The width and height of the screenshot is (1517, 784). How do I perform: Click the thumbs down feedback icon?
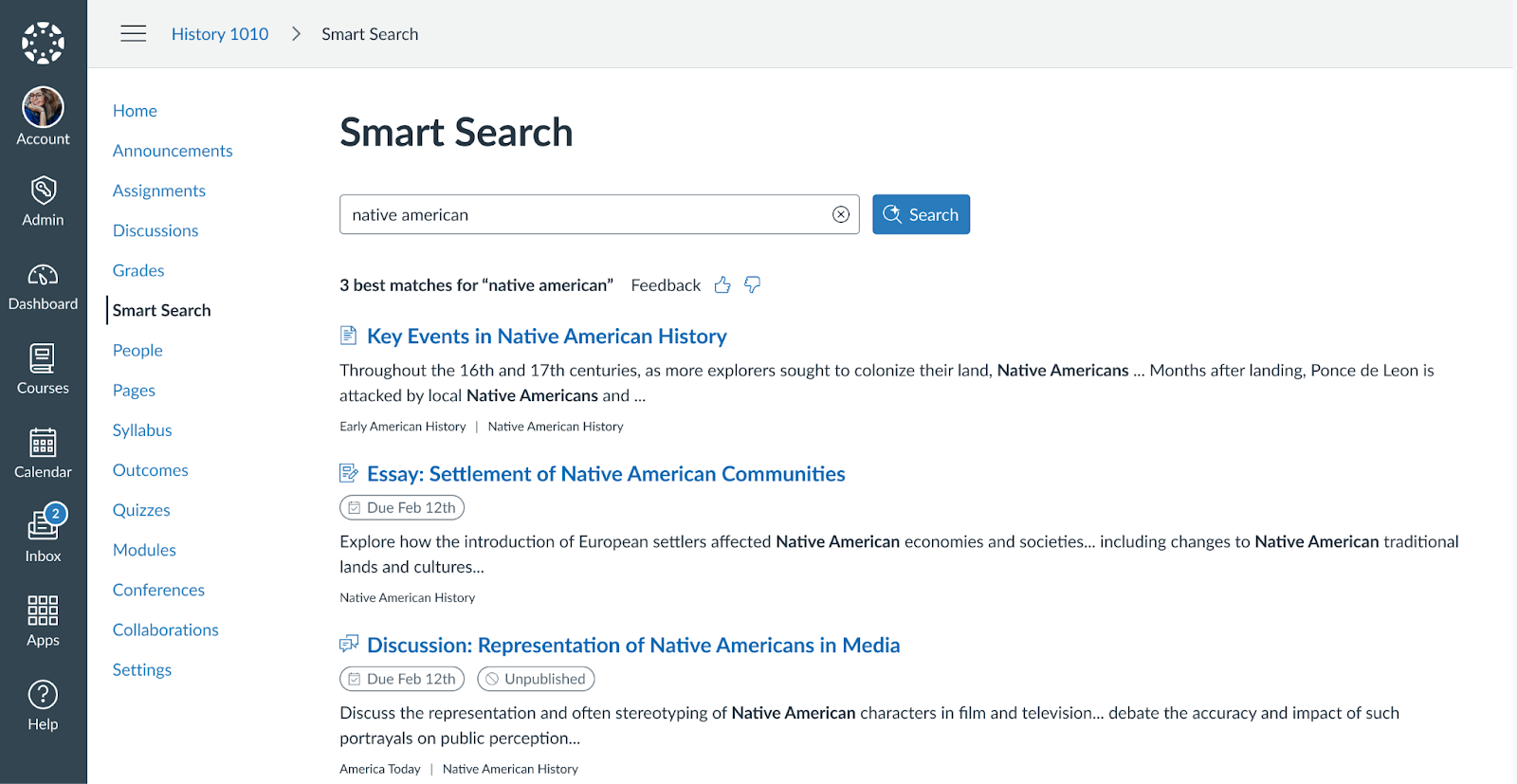pyautogui.click(x=753, y=285)
